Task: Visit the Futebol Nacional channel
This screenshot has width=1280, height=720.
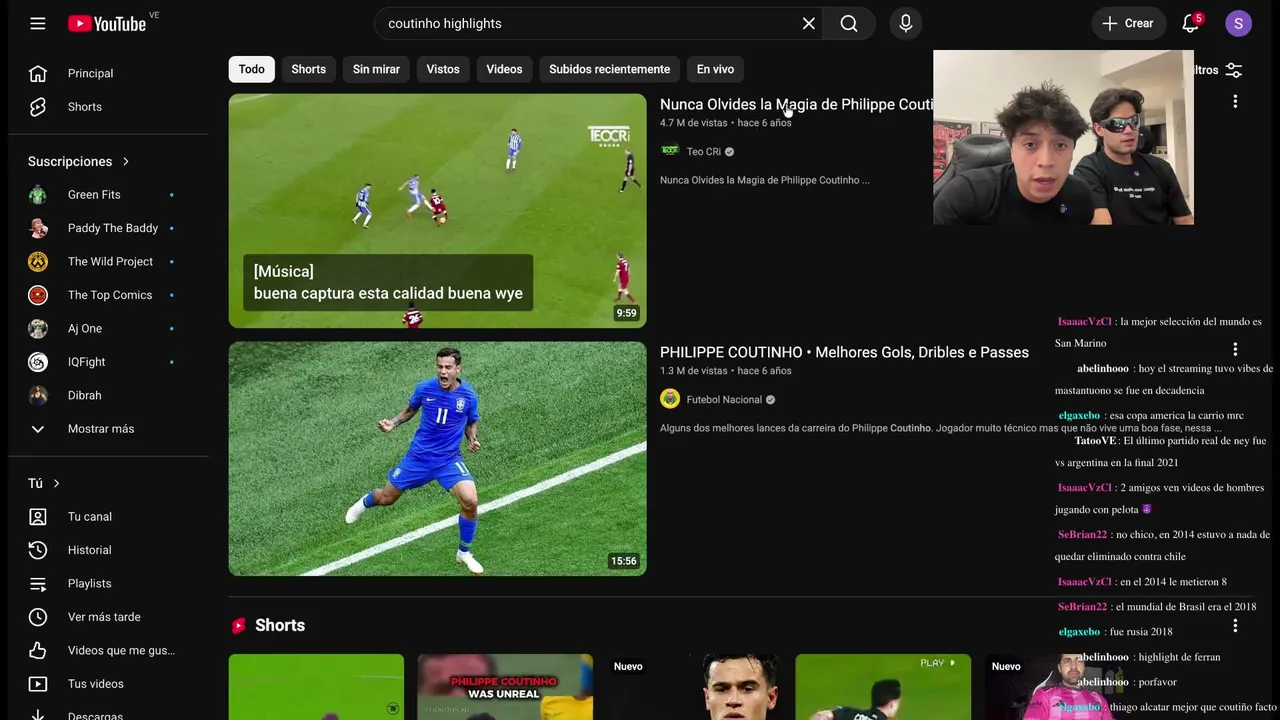Action: [724, 400]
